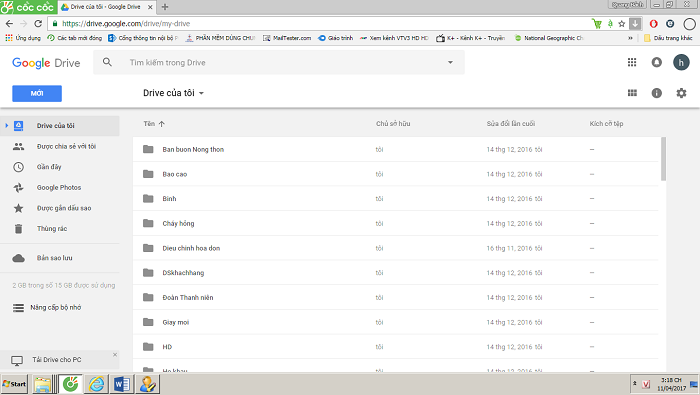The width and height of the screenshot is (700, 395).
Task: Click the Opera extension icon
Action: [x=654, y=24]
